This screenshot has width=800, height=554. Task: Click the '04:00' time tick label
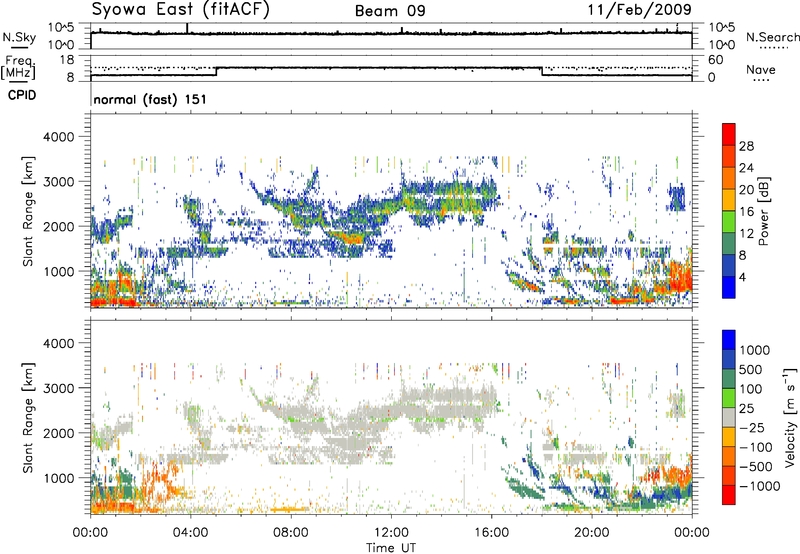point(190,533)
